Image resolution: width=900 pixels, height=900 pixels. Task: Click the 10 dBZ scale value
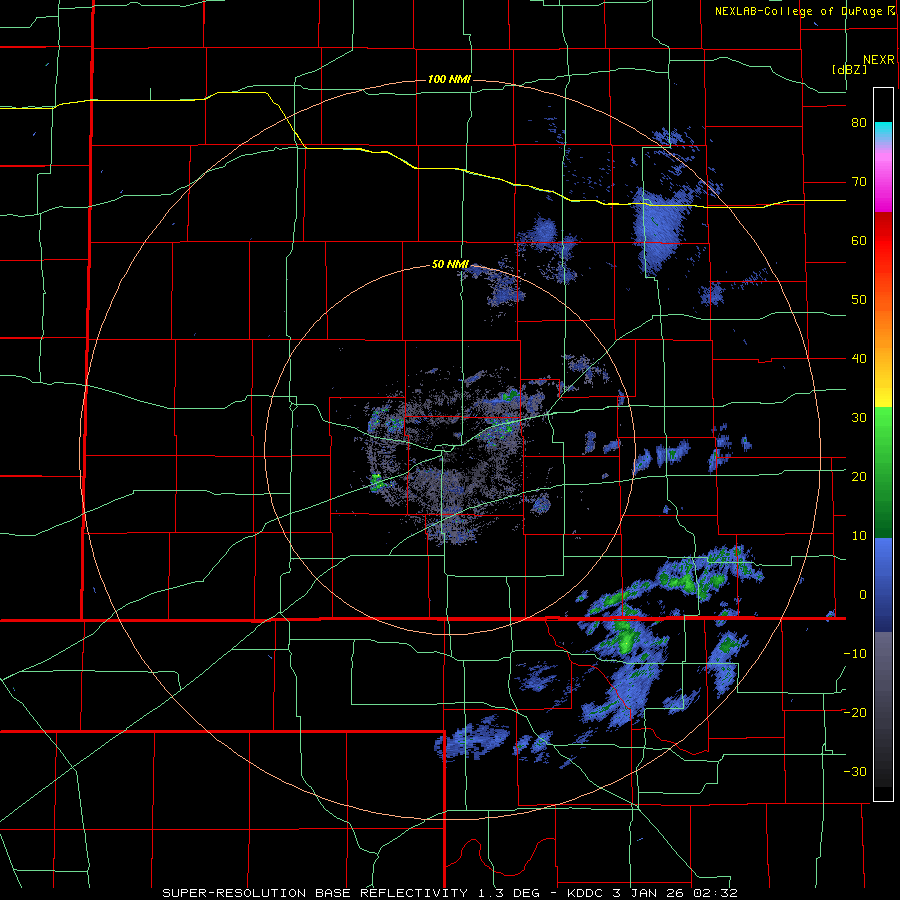click(x=859, y=536)
